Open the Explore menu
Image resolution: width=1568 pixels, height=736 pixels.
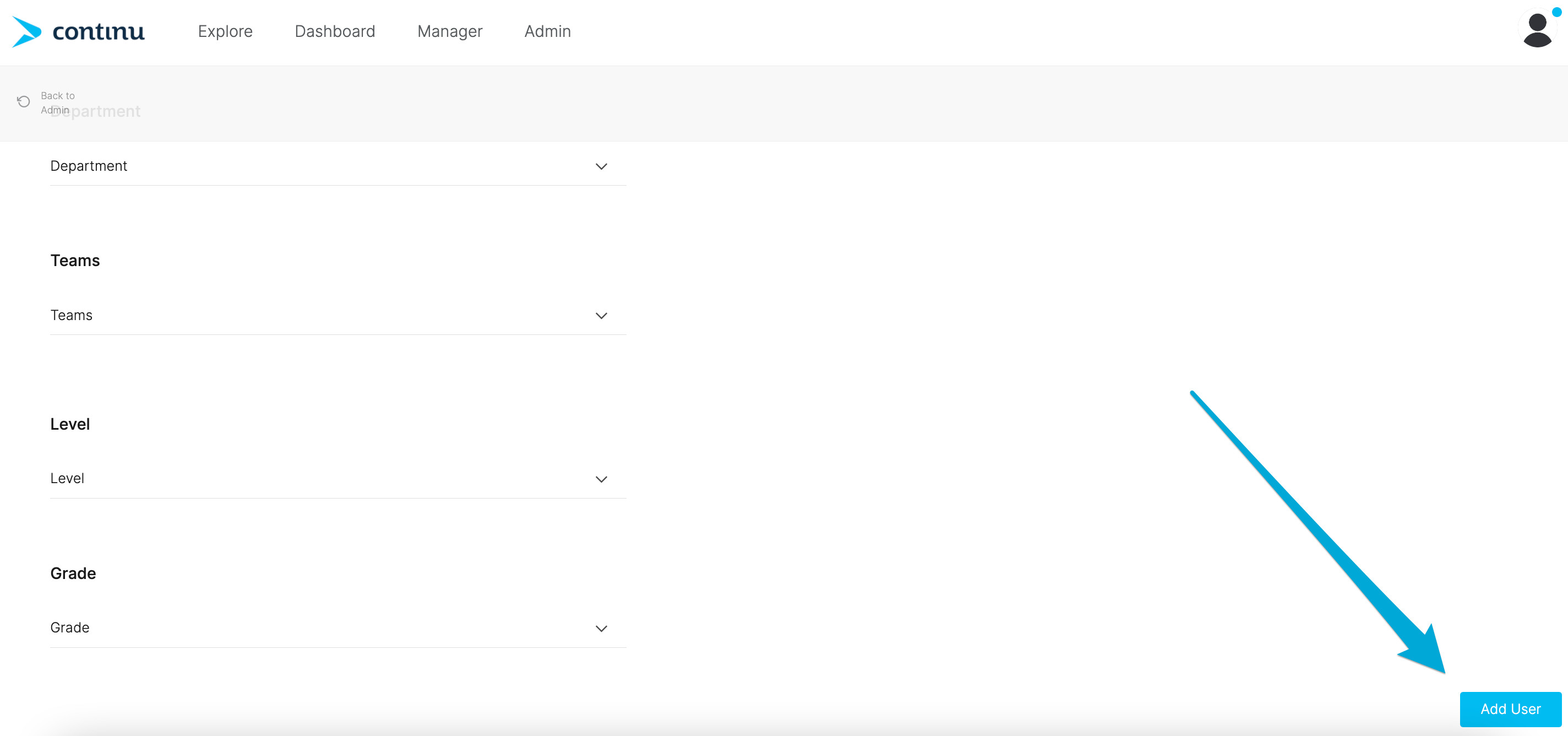225,32
